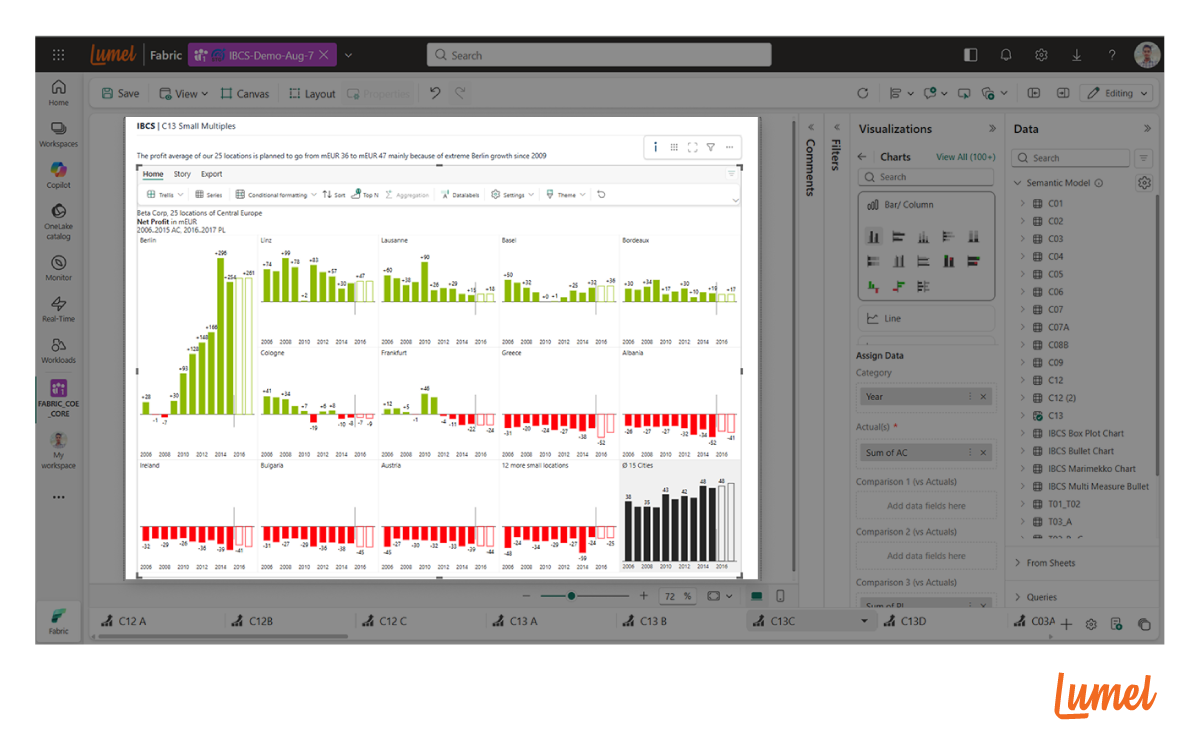This screenshot has width=1200, height=740.
Task: Switch to the Story tab
Action: coord(182,174)
